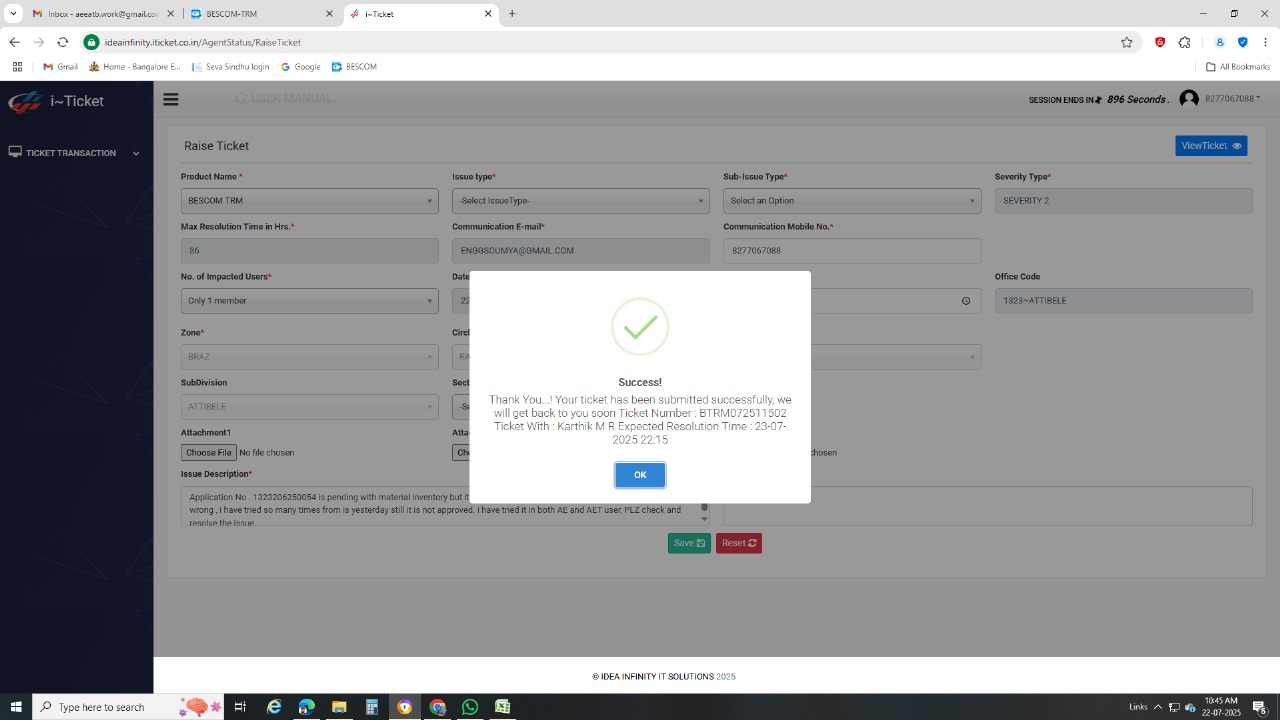Viewport: 1280px width, 720px height.
Task: Open the Issue type dropdown
Action: [x=581, y=201]
